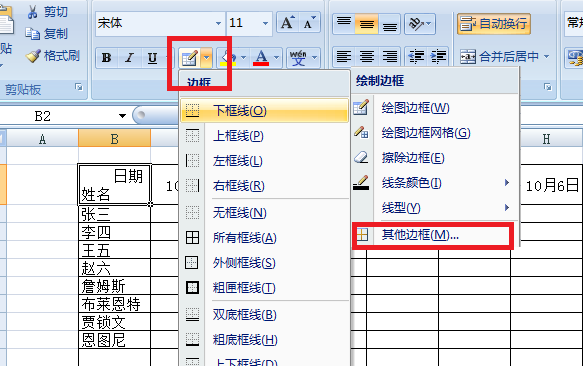The width and height of the screenshot is (583, 366).
Task: Choose 粗底框线(H) thick bottom border
Action: click(264, 340)
